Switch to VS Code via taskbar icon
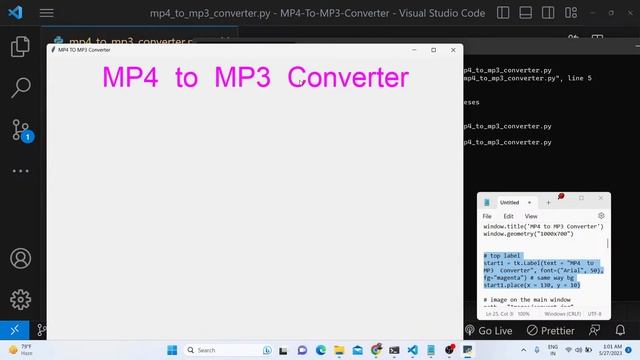640x360 pixels. pyautogui.click(x=412, y=350)
